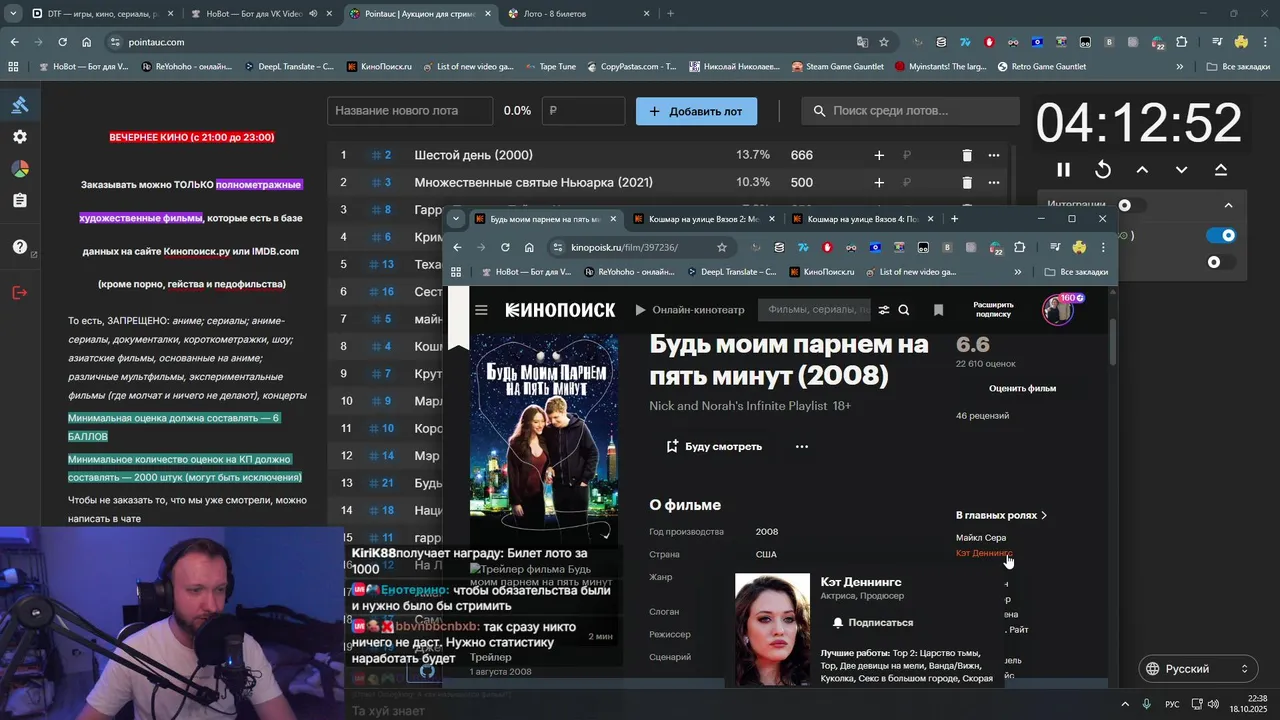The image size is (1280, 720).
Task: Delete the lot Множественные святые Ньюарка (2021)
Action: tap(966, 182)
